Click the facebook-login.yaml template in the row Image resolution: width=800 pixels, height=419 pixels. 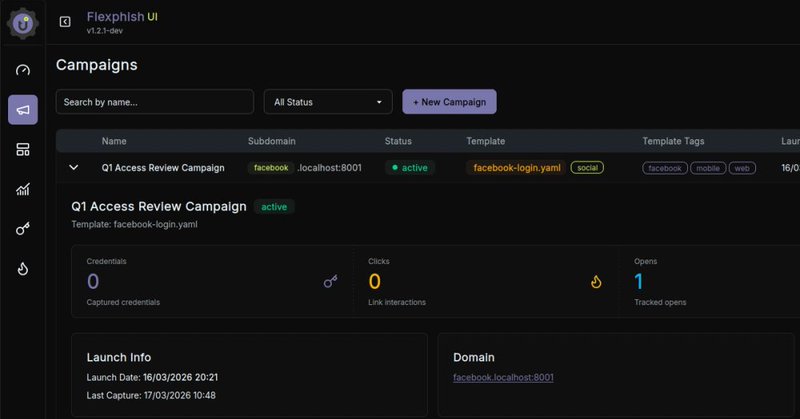(514, 168)
